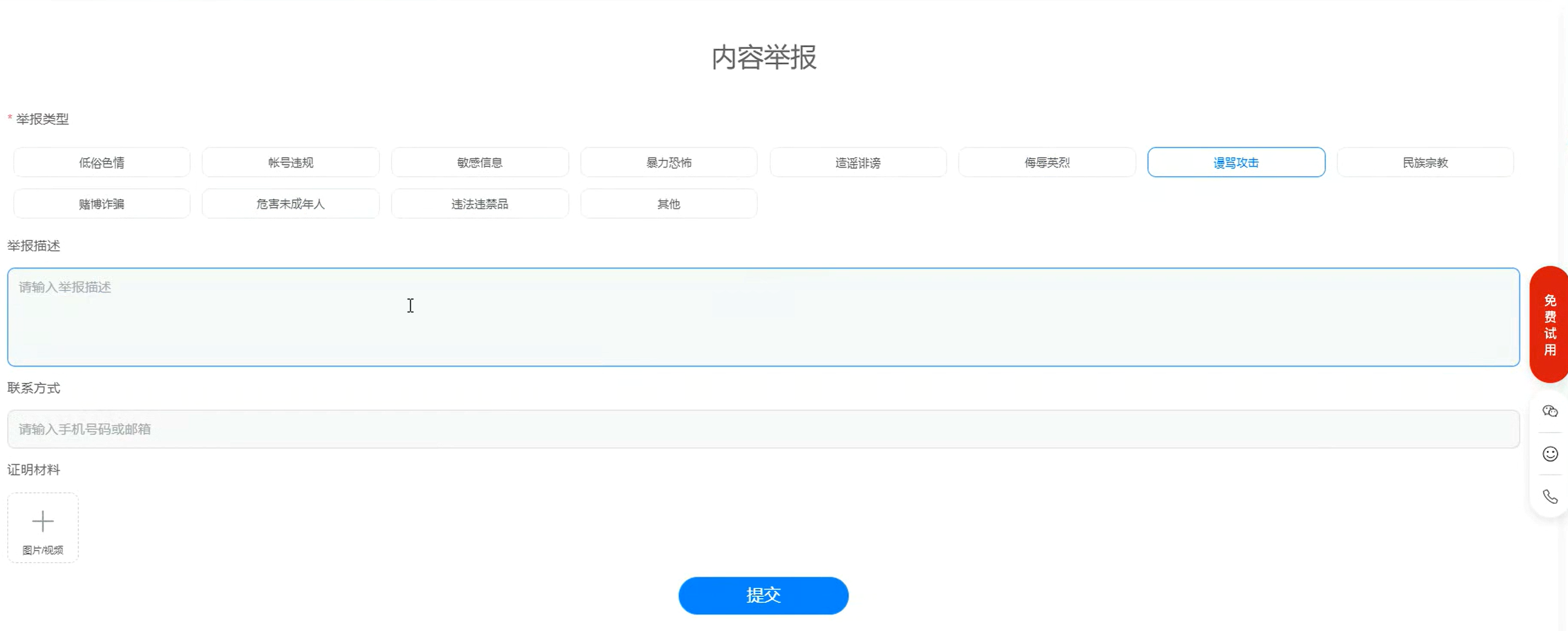Click the 联系方式 phone or email field

763,429
